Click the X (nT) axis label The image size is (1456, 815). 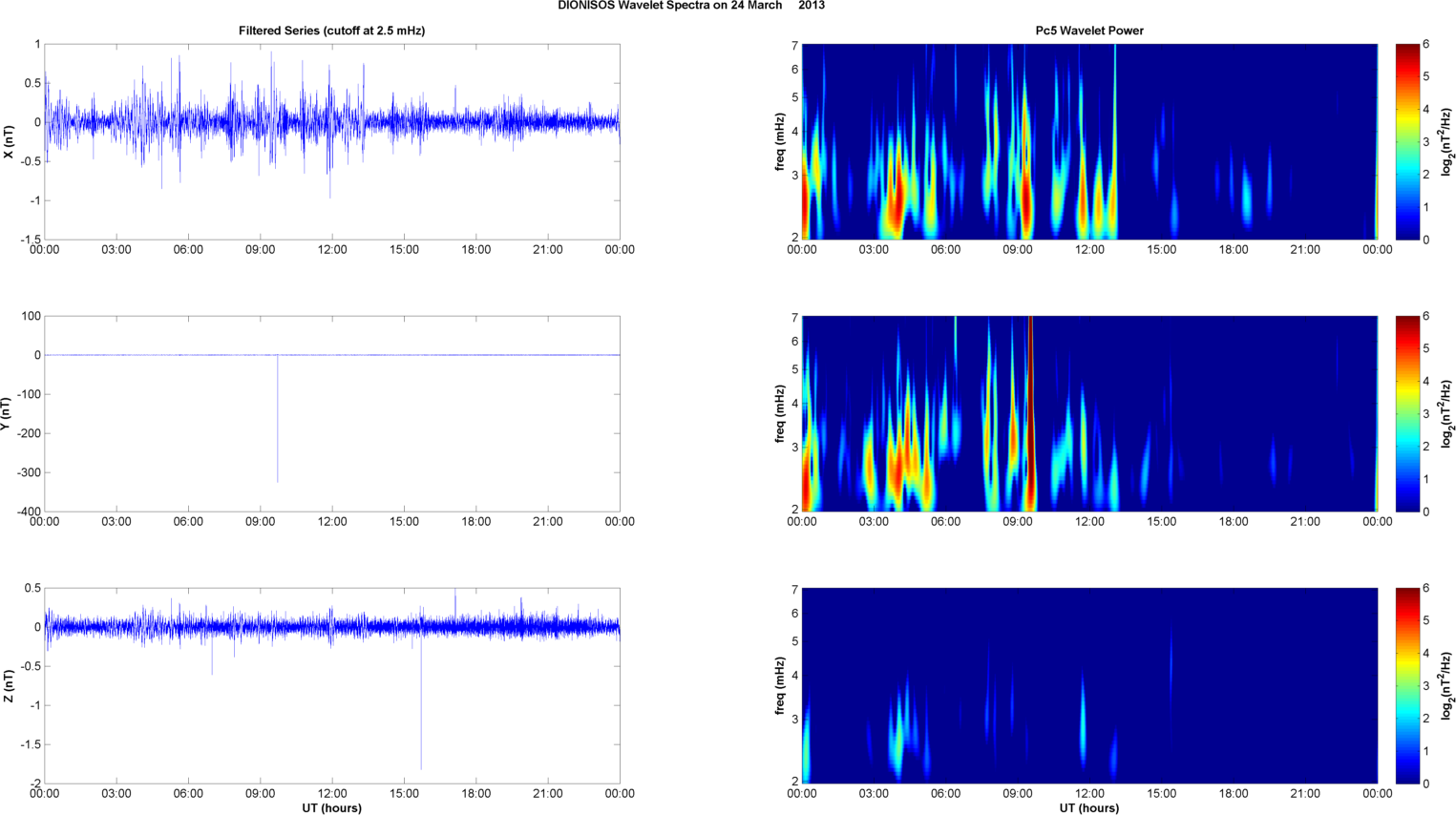[10, 142]
